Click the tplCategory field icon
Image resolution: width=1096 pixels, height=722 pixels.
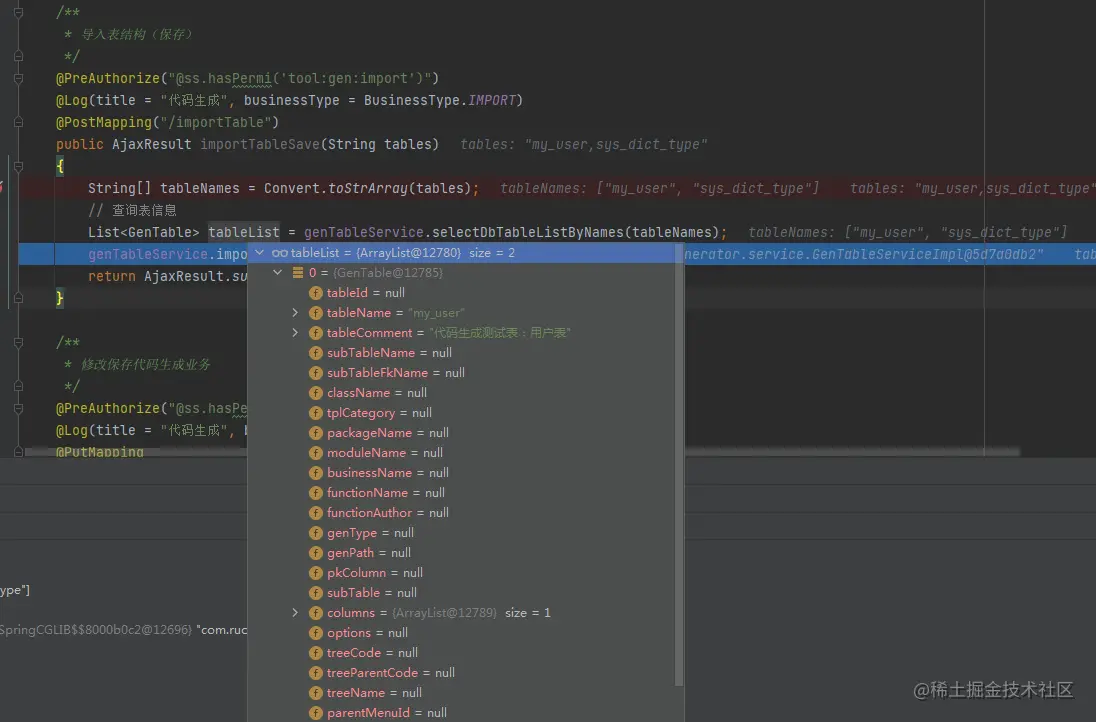tap(316, 412)
